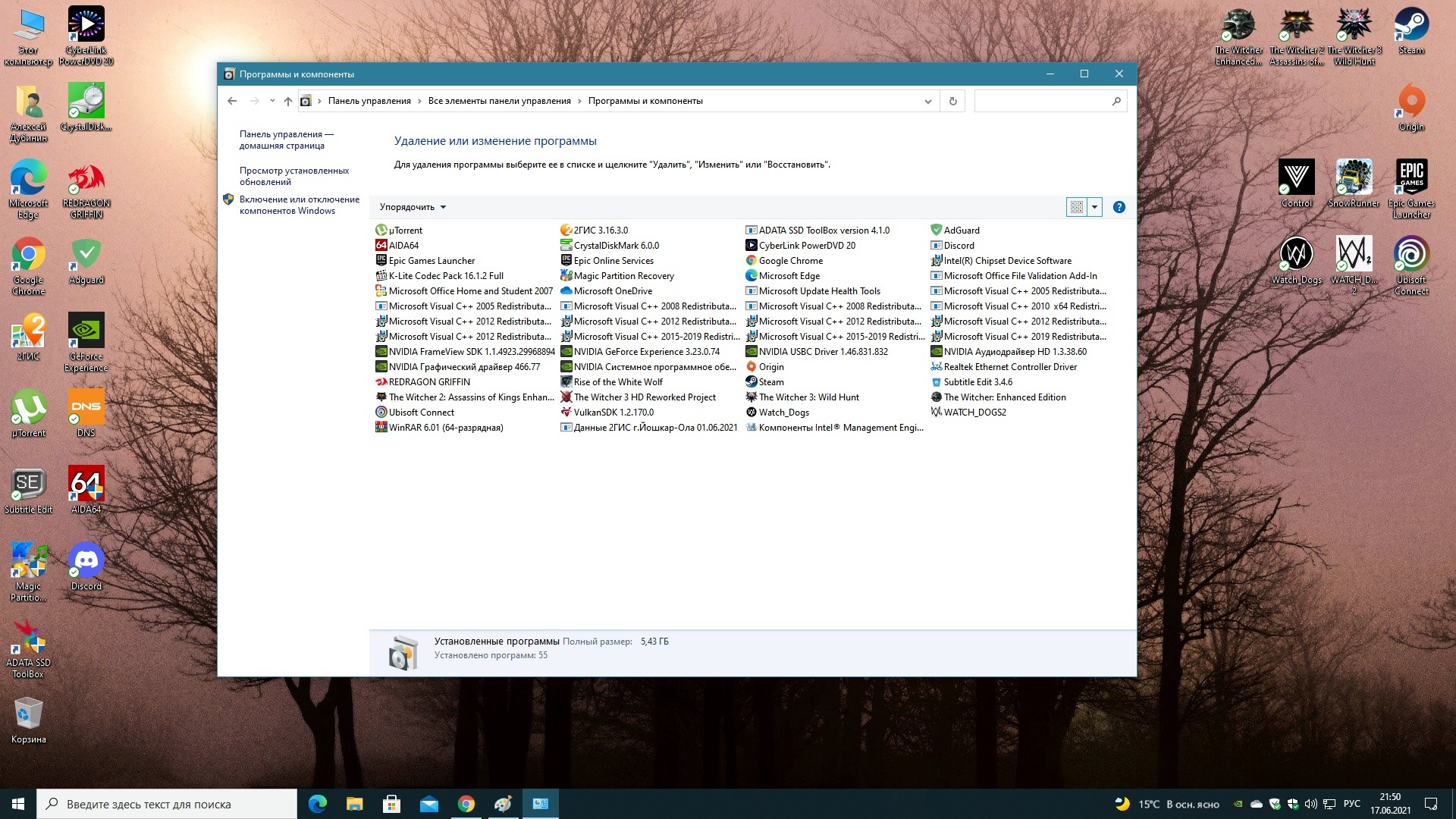Open the Windows Start menu

[18, 804]
